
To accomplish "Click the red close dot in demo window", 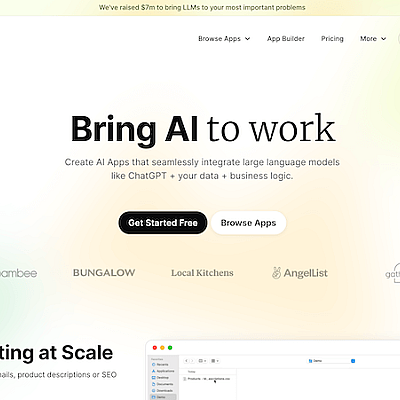I will point(155,348).
